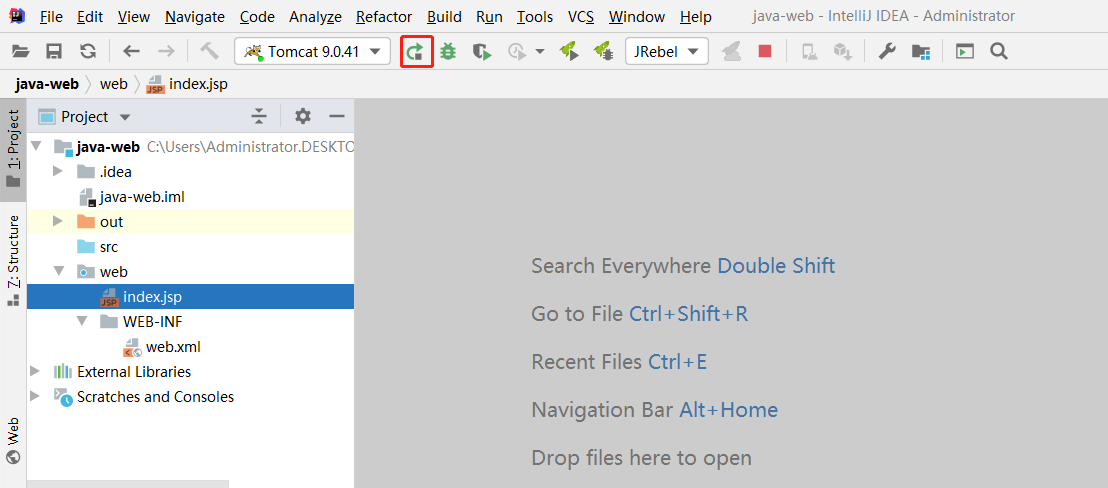The width and height of the screenshot is (1108, 488).
Task: Run with Coverage shield icon
Action: tap(482, 51)
